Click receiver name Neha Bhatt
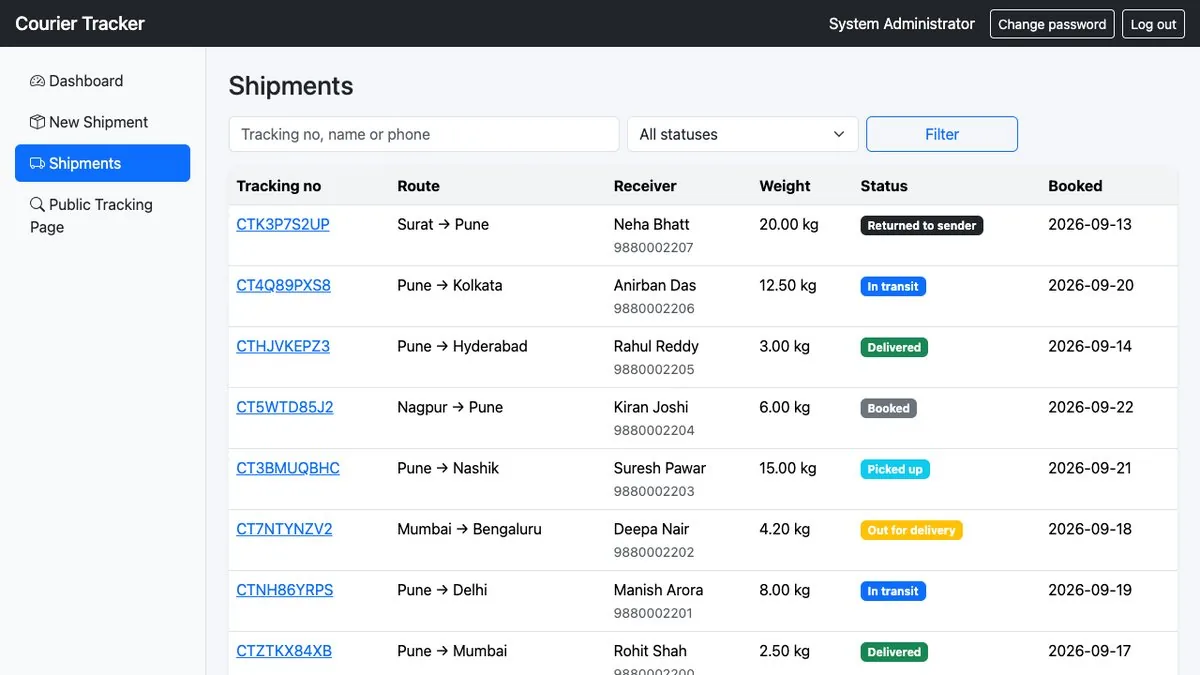The image size is (1200, 675). pos(652,224)
